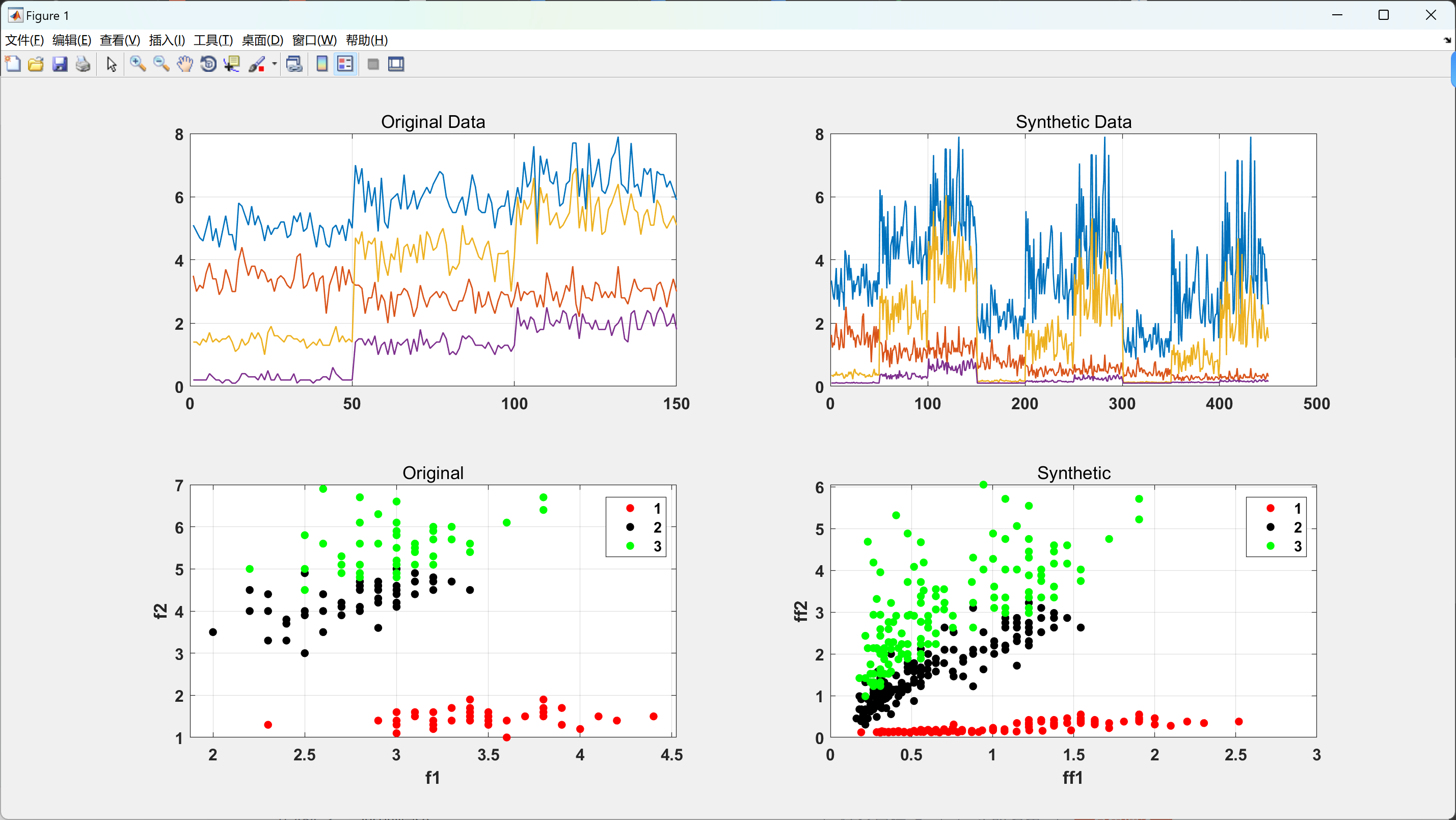Click the Show Plot Tools button
This screenshot has width=1456, height=820.
tap(396, 64)
